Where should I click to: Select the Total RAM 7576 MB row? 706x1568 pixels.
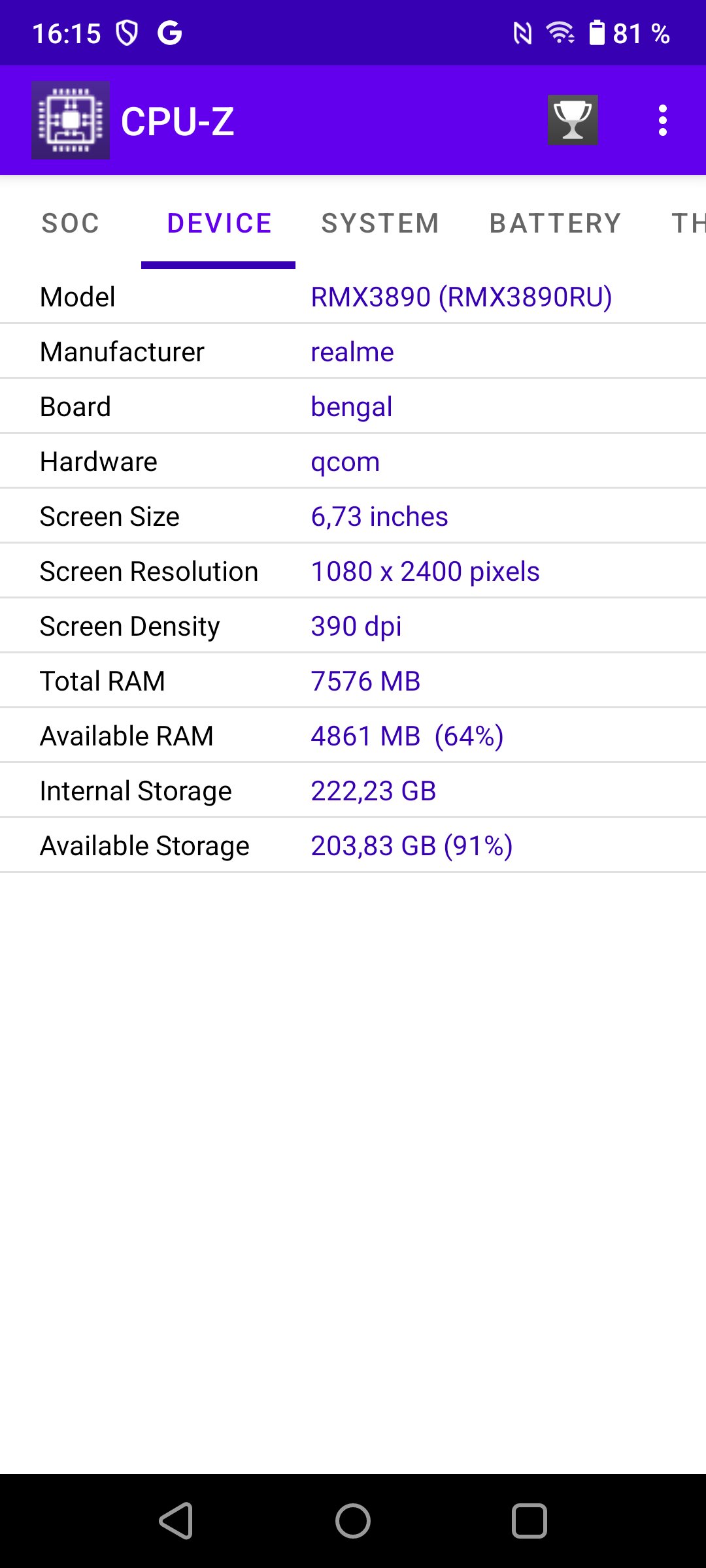point(353,681)
